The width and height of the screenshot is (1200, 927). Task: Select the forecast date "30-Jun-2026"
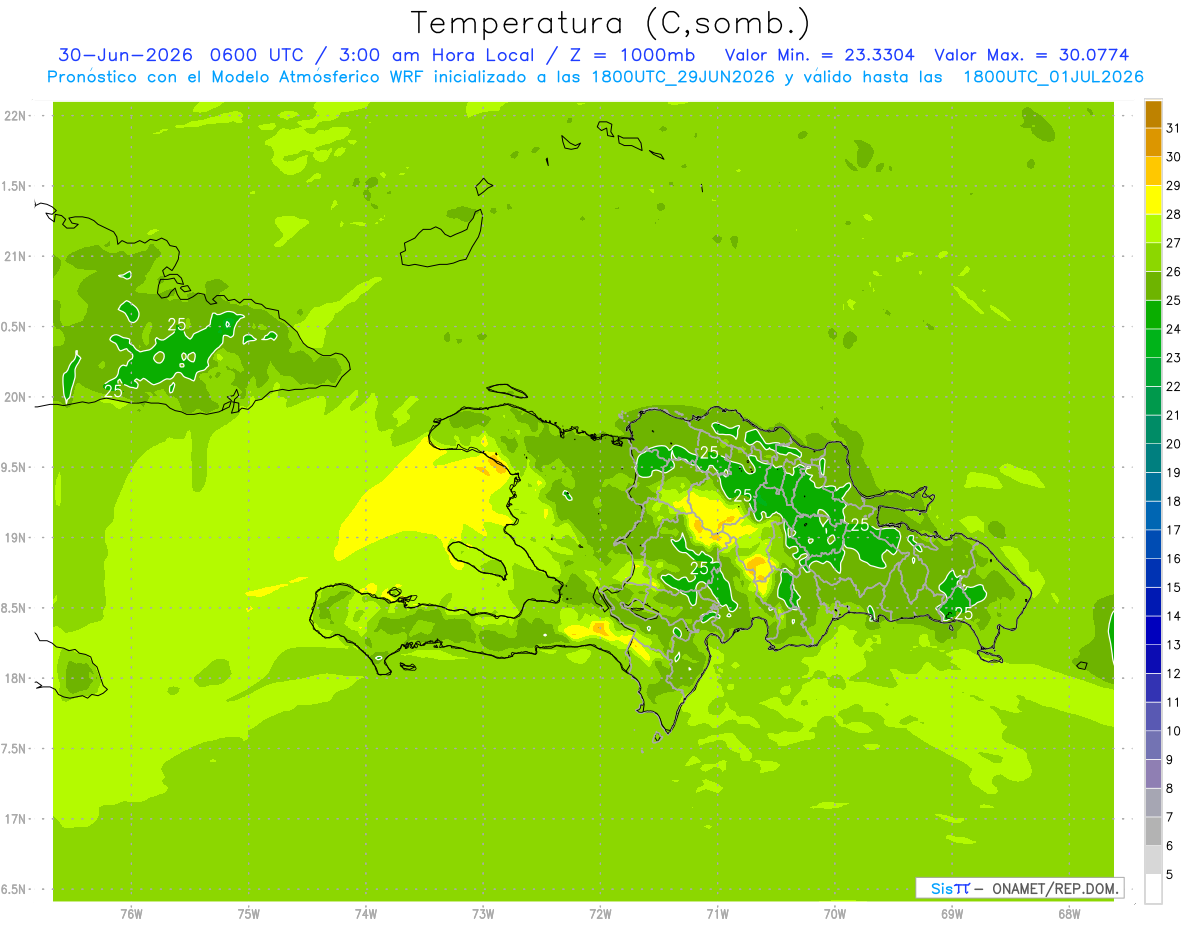click(125, 55)
